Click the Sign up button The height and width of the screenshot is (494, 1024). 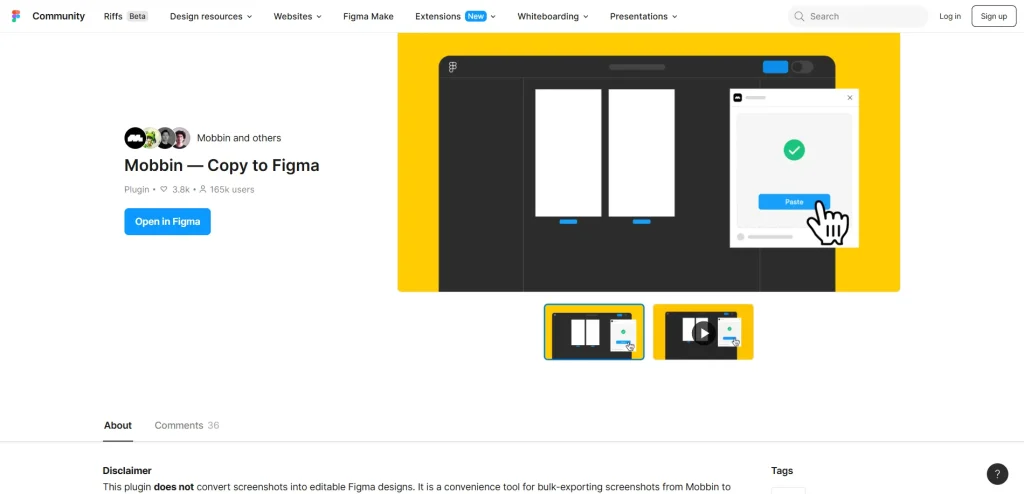(993, 16)
